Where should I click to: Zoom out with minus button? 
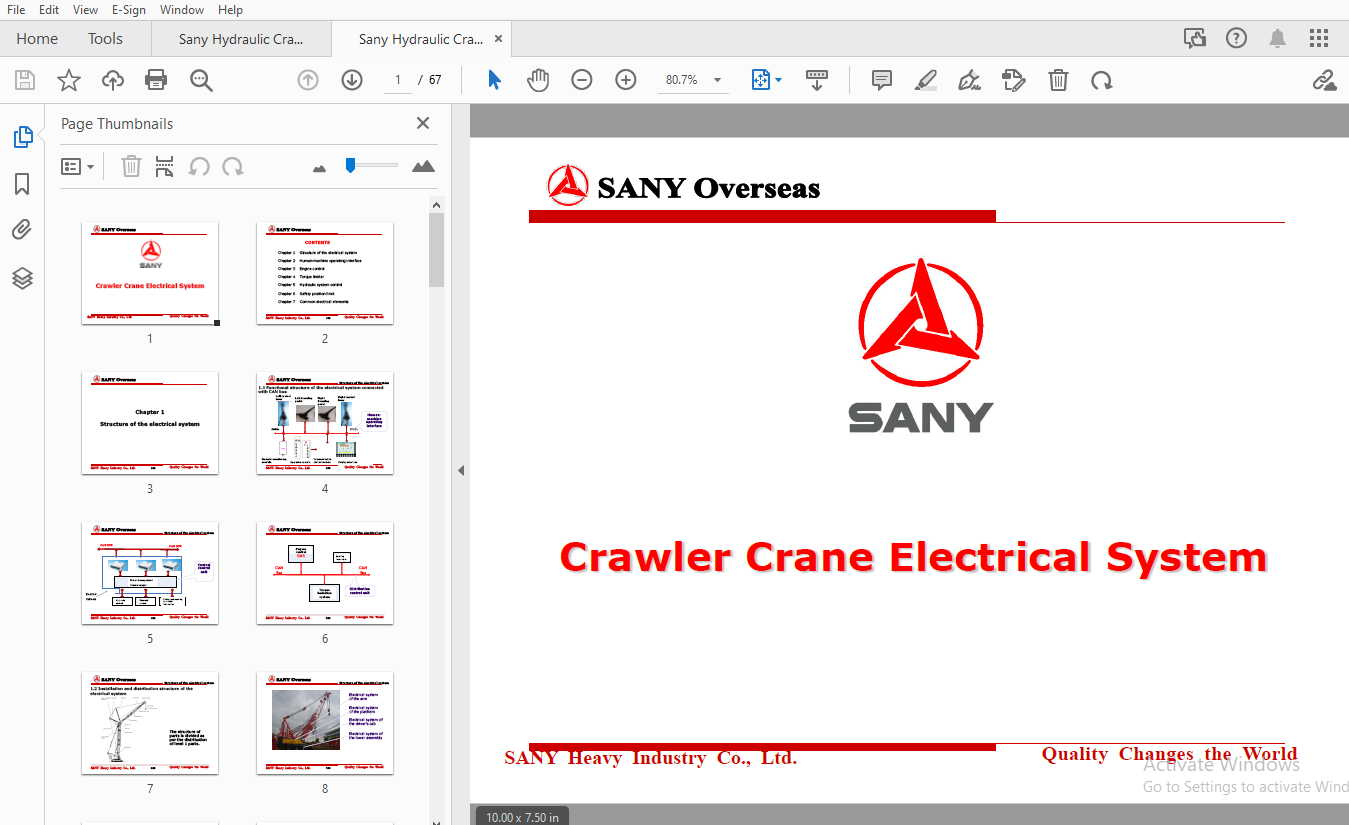[582, 80]
